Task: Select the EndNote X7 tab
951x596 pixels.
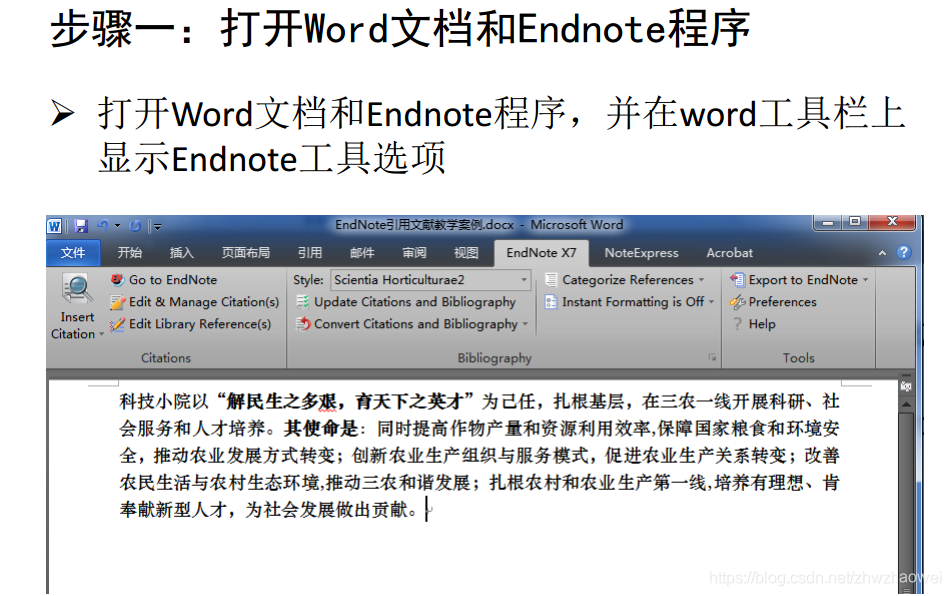Action: (541, 253)
